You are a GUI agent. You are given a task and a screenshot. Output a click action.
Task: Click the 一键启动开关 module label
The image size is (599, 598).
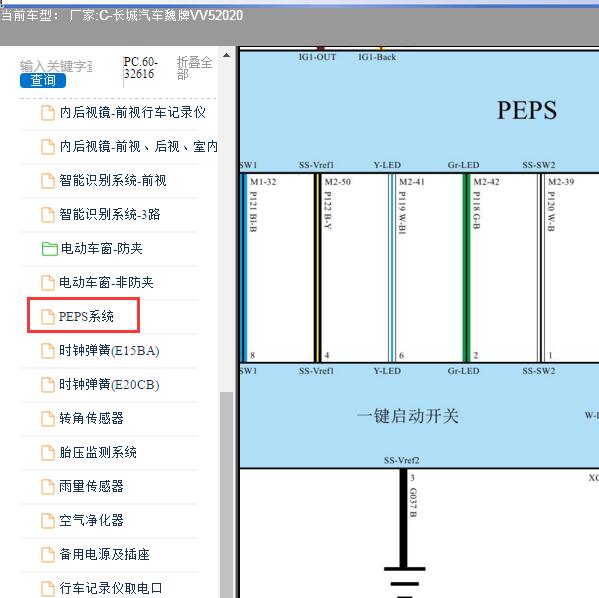pyautogui.click(x=408, y=416)
